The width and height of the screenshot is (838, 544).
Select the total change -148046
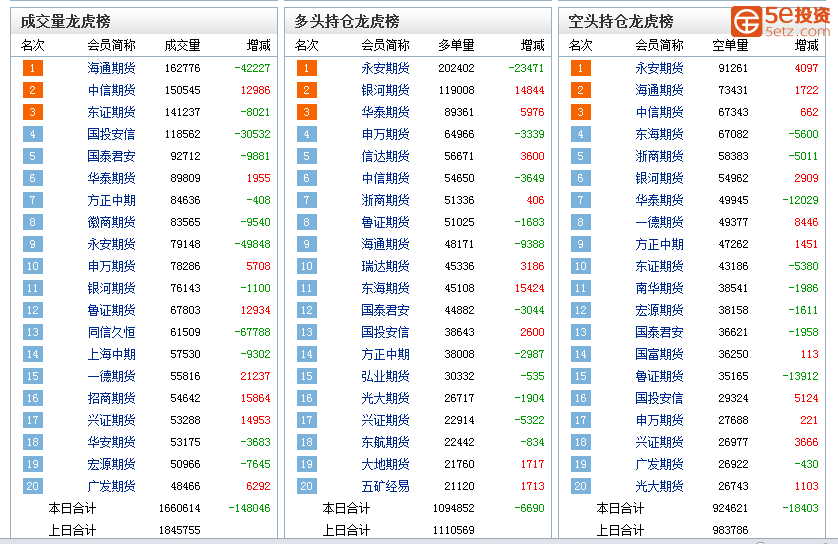[x=249, y=508]
